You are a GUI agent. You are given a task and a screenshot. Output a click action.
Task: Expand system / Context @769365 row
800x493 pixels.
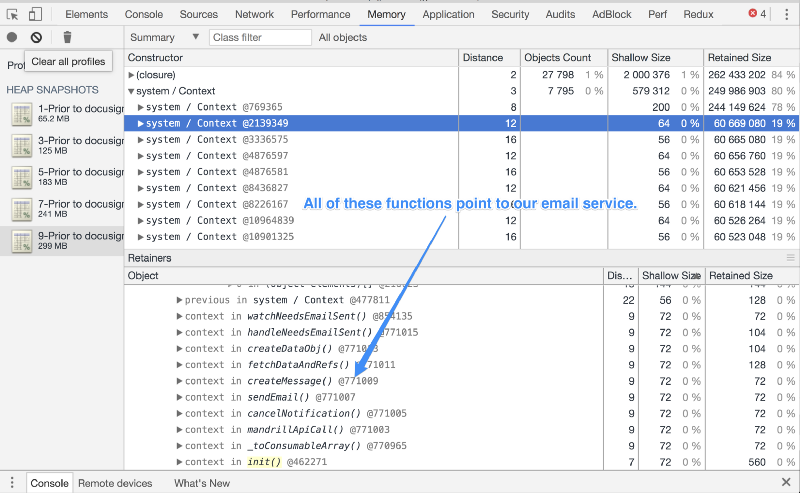tap(141, 107)
